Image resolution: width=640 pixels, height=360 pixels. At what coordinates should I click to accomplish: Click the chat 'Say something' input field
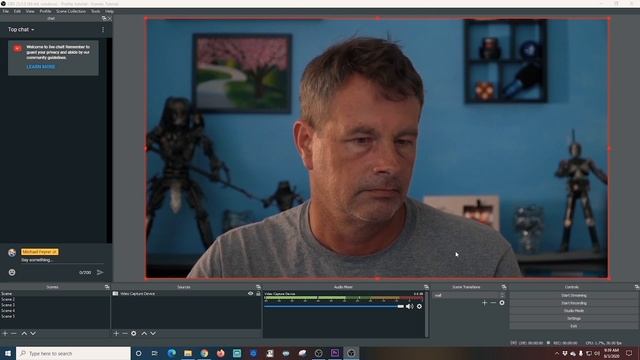(x=61, y=260)
